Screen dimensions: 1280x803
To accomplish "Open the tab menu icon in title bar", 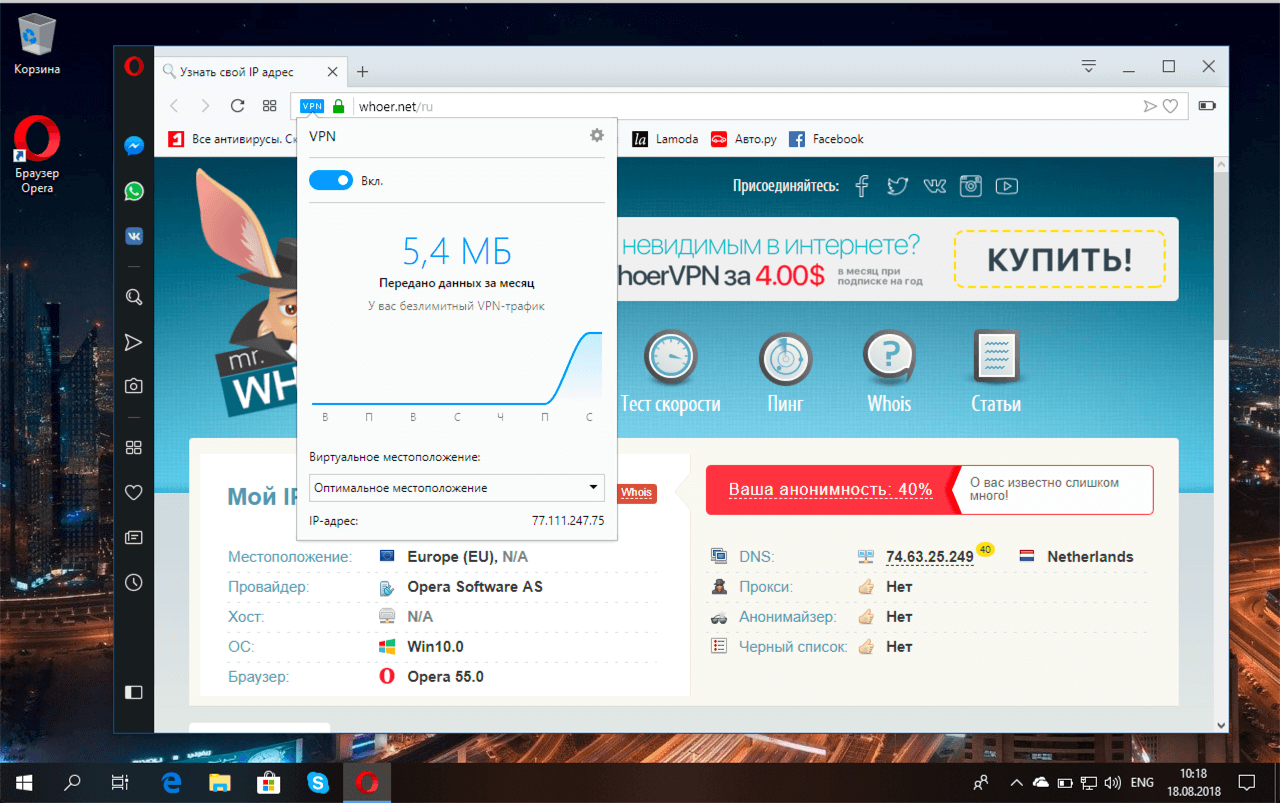I will [1089, 67].
